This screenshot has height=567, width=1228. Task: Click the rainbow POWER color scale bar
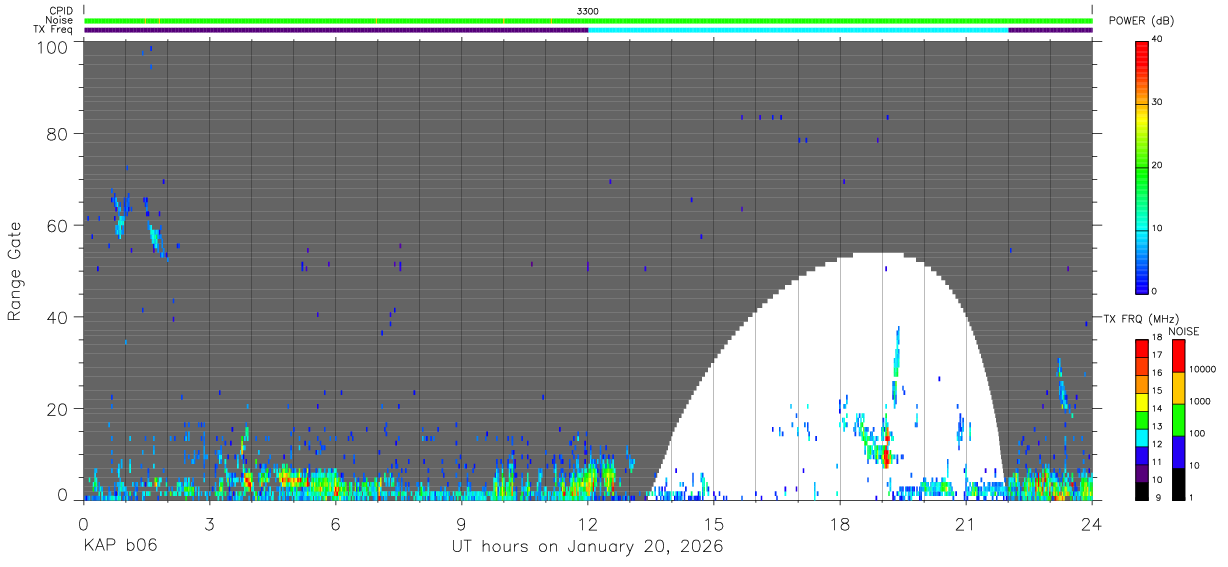pyautogui.click(x=1142, y=166)
